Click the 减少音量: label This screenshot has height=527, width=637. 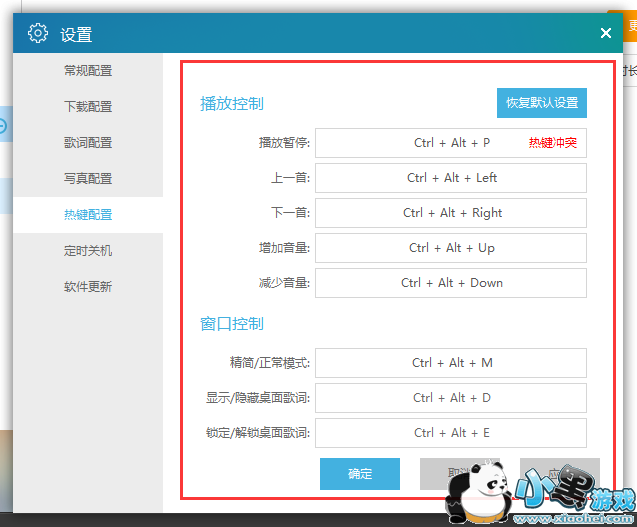[284, 282]
